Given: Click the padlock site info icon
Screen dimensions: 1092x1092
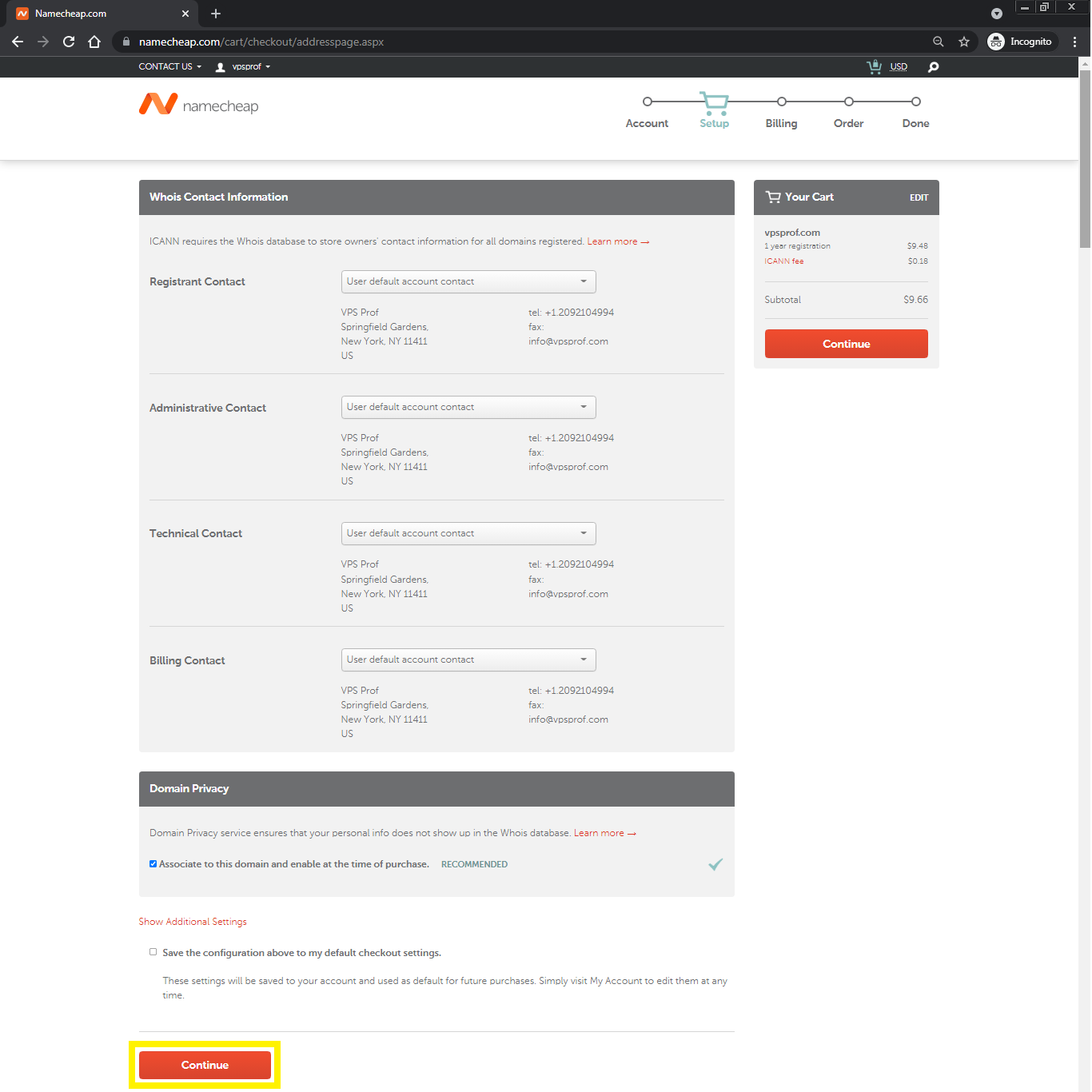Looking at the screenshot, I should tap(126, 42).
